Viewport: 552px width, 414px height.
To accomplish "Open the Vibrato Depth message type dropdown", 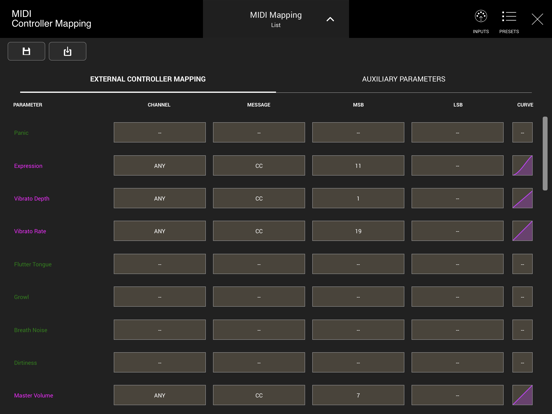I will [x=259, y=198].
